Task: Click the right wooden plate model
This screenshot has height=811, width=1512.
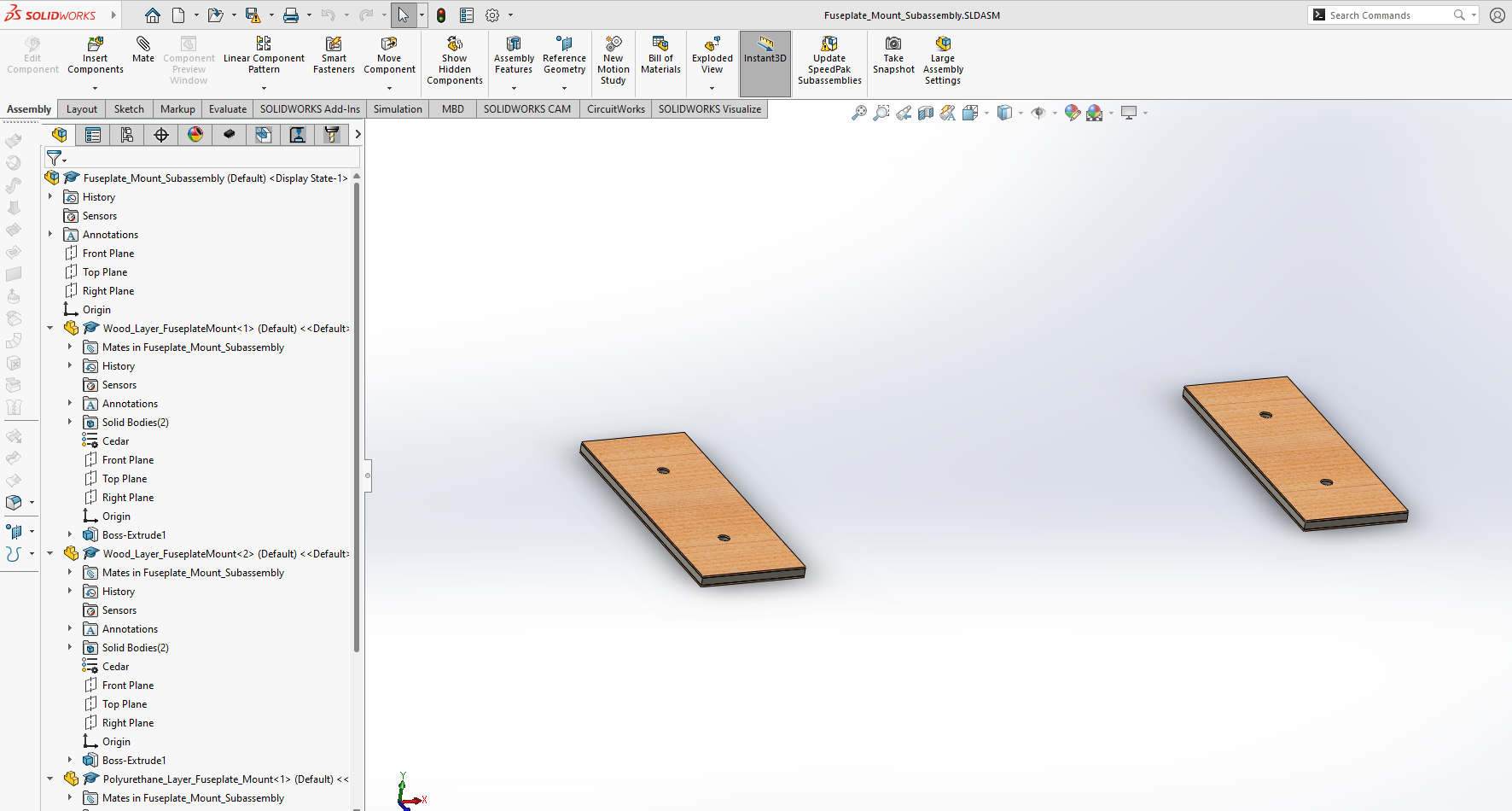Action: (1295, 453)
